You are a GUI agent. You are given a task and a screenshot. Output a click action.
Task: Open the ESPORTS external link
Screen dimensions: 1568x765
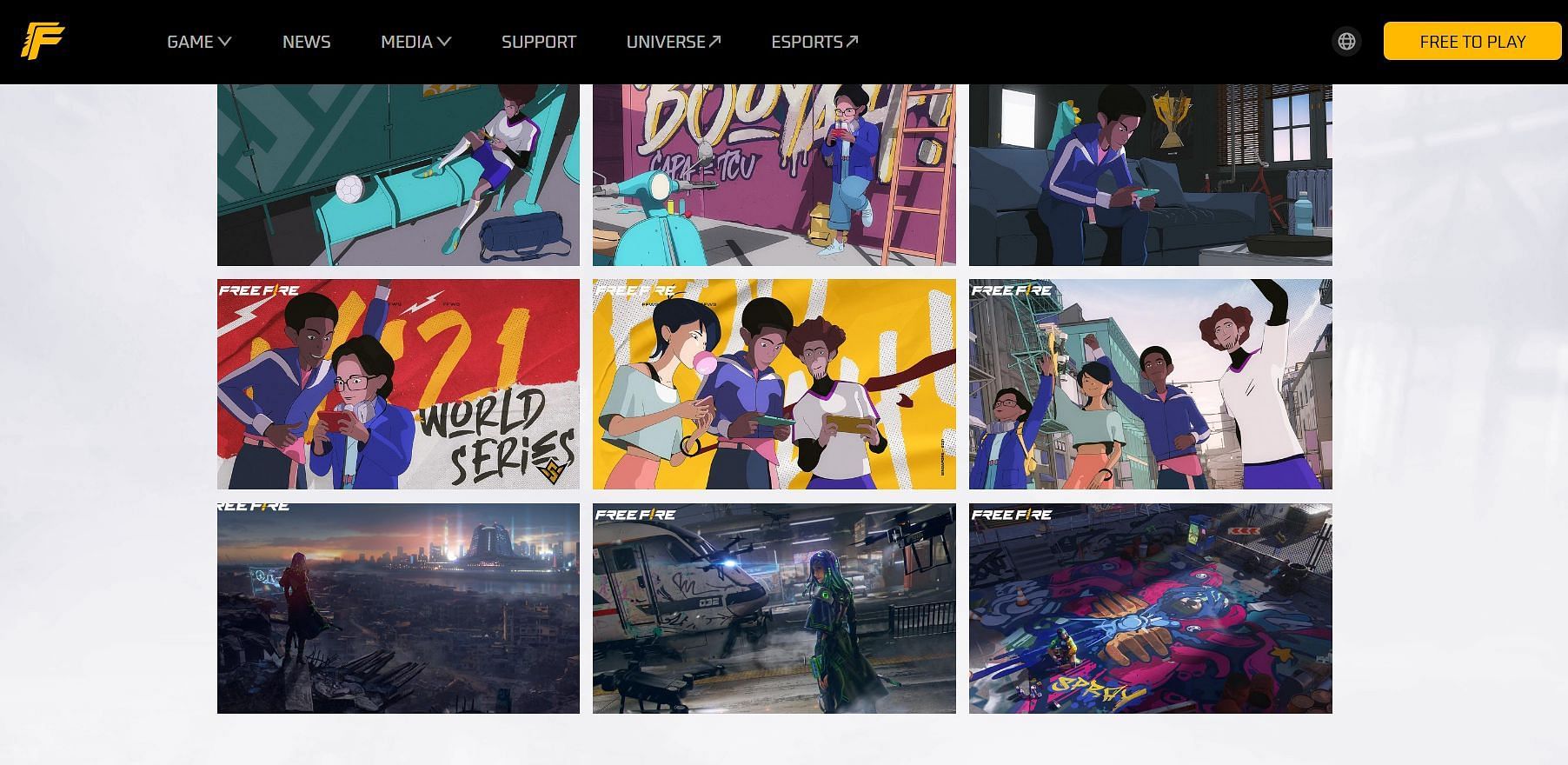click(807, 42)
